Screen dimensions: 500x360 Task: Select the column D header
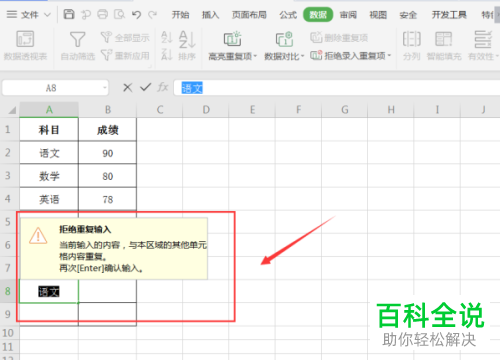point(206,110)
